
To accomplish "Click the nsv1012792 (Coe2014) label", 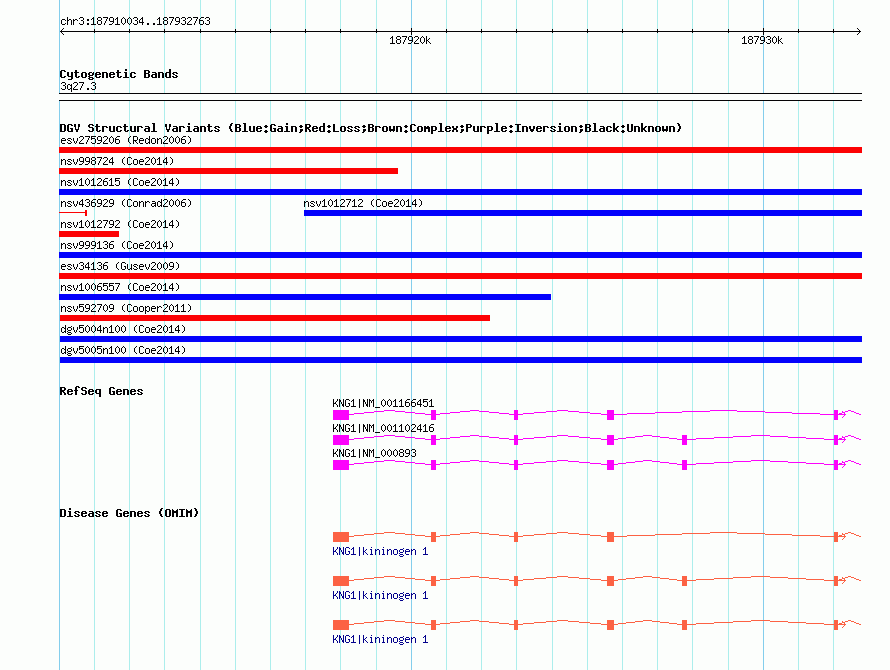I will click(x=120, y=224).
